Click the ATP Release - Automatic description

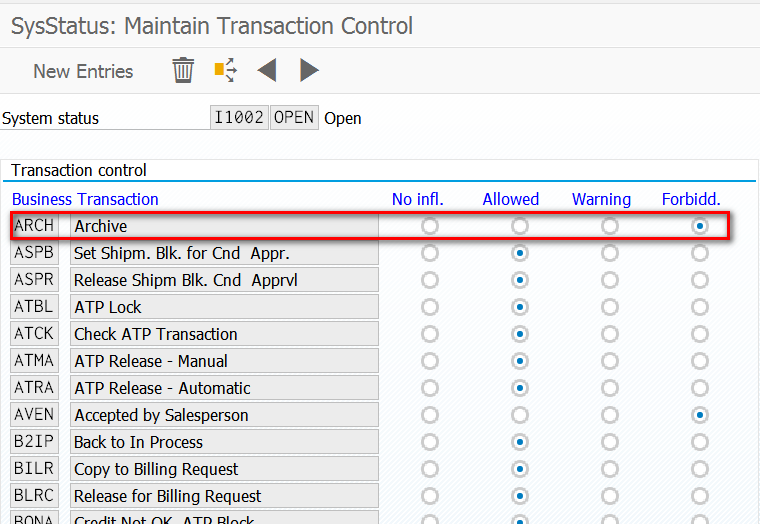(x=224, y=388)
